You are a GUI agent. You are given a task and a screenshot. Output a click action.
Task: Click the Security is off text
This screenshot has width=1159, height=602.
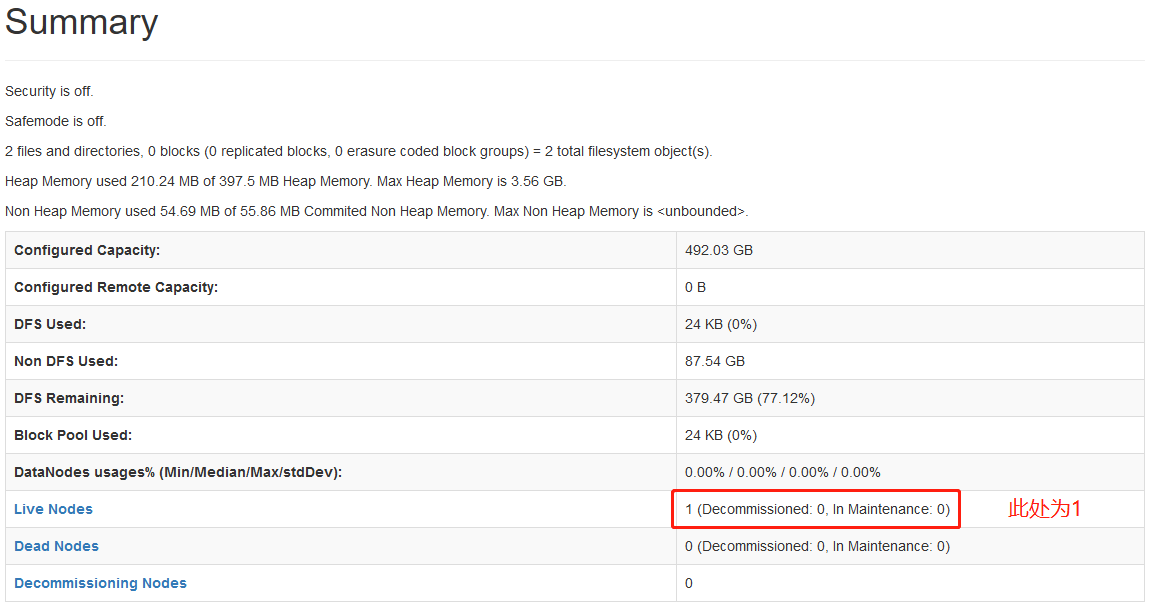pyautogui.click(x=50, y=91)
